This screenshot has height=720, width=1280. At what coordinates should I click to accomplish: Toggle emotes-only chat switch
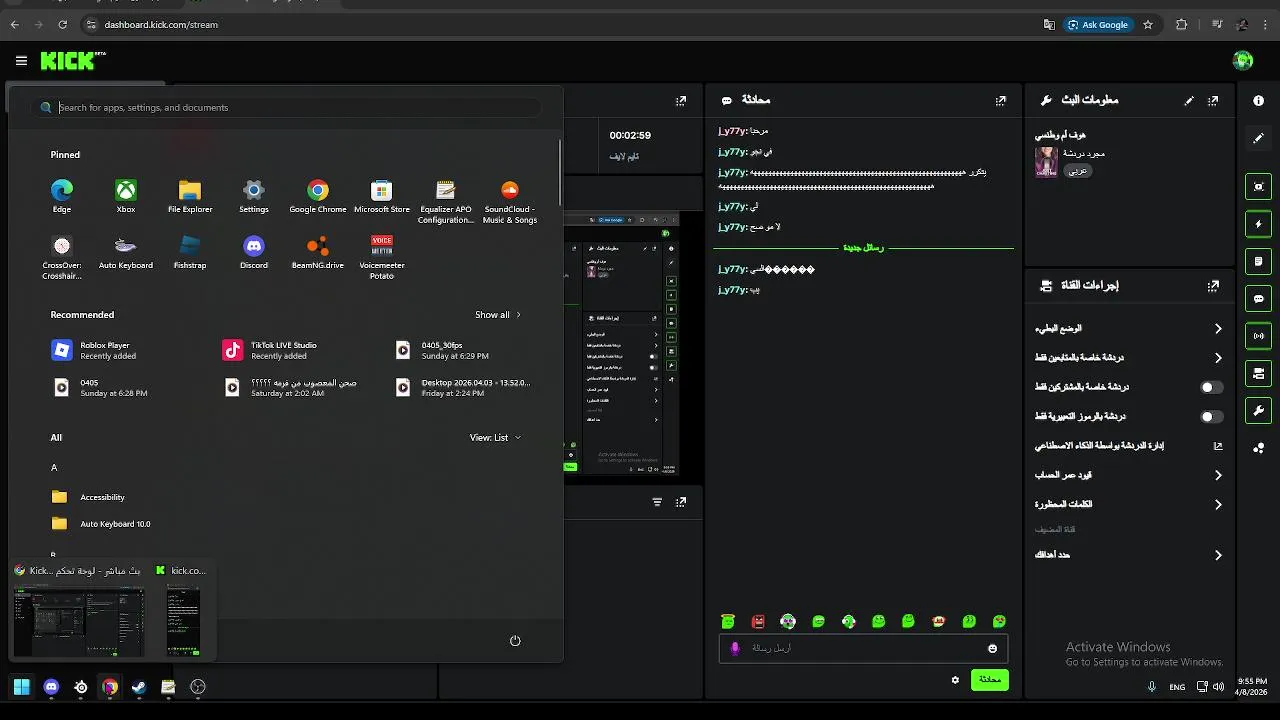[x=1210, y=416]
